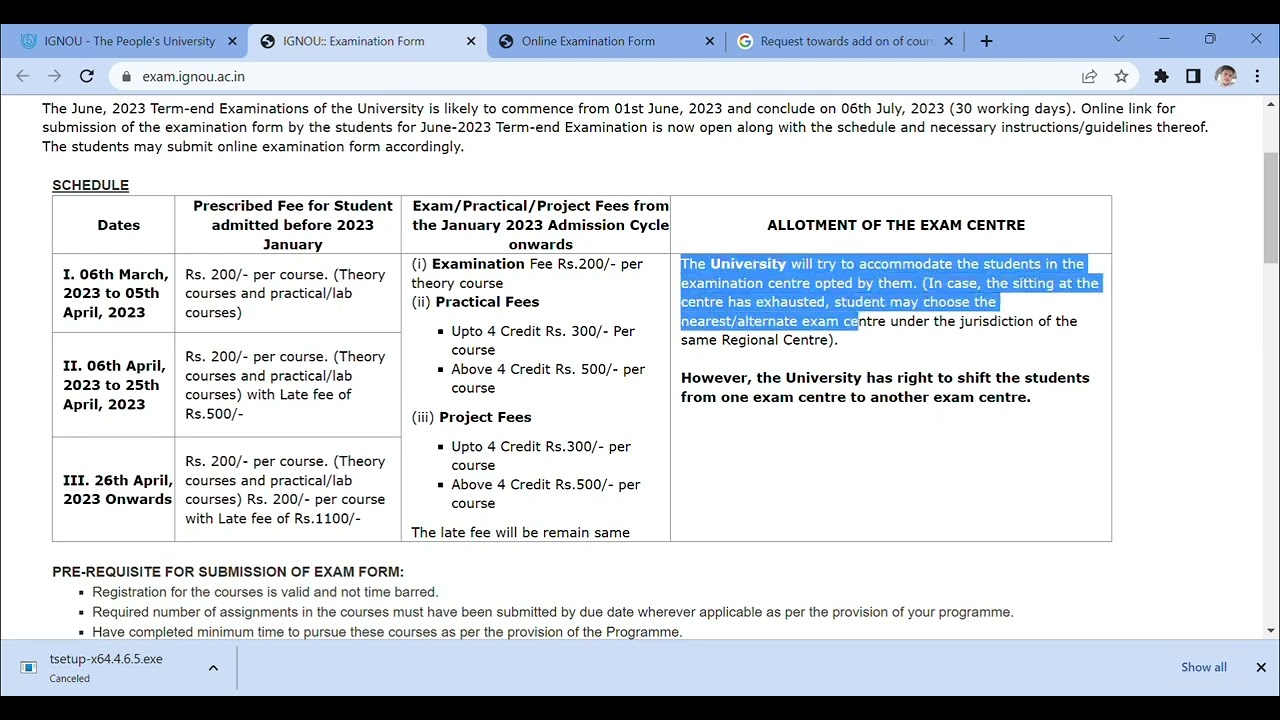Click the browser forward arrow
The image size is (1280, 720).
(x=55, y=76)
